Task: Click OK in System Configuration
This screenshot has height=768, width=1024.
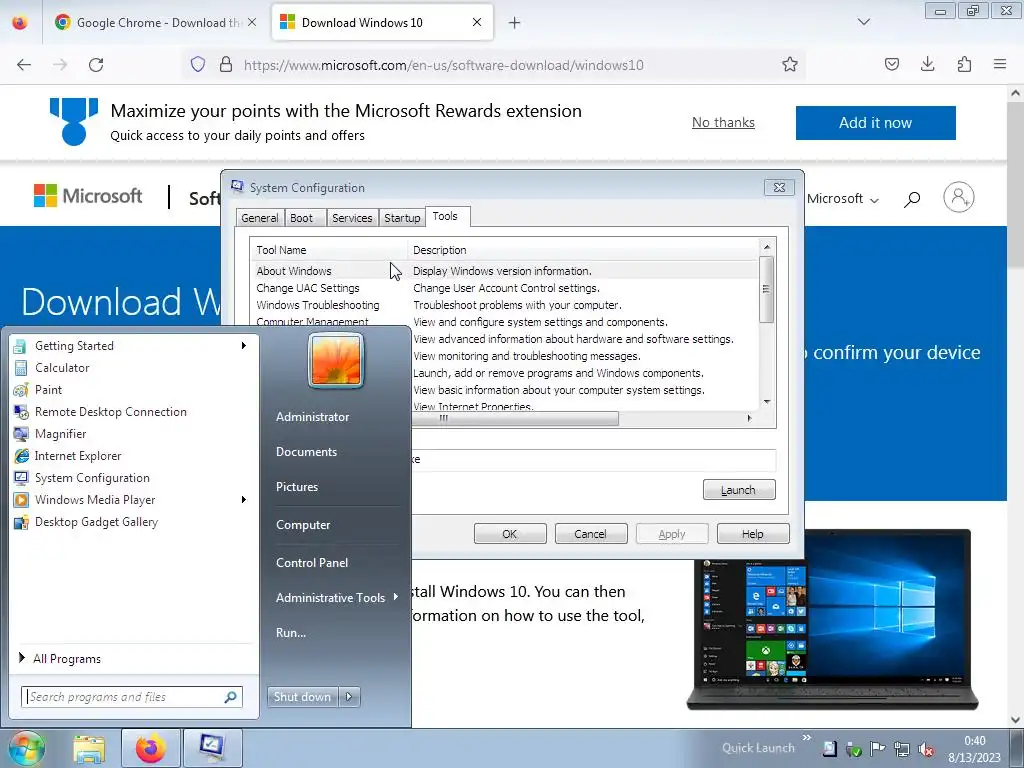Action: (x=509, y=534)
